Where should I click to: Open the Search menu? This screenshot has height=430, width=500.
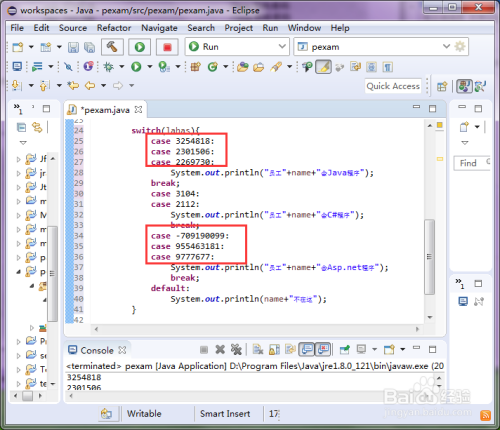click(x=201, y=28)
